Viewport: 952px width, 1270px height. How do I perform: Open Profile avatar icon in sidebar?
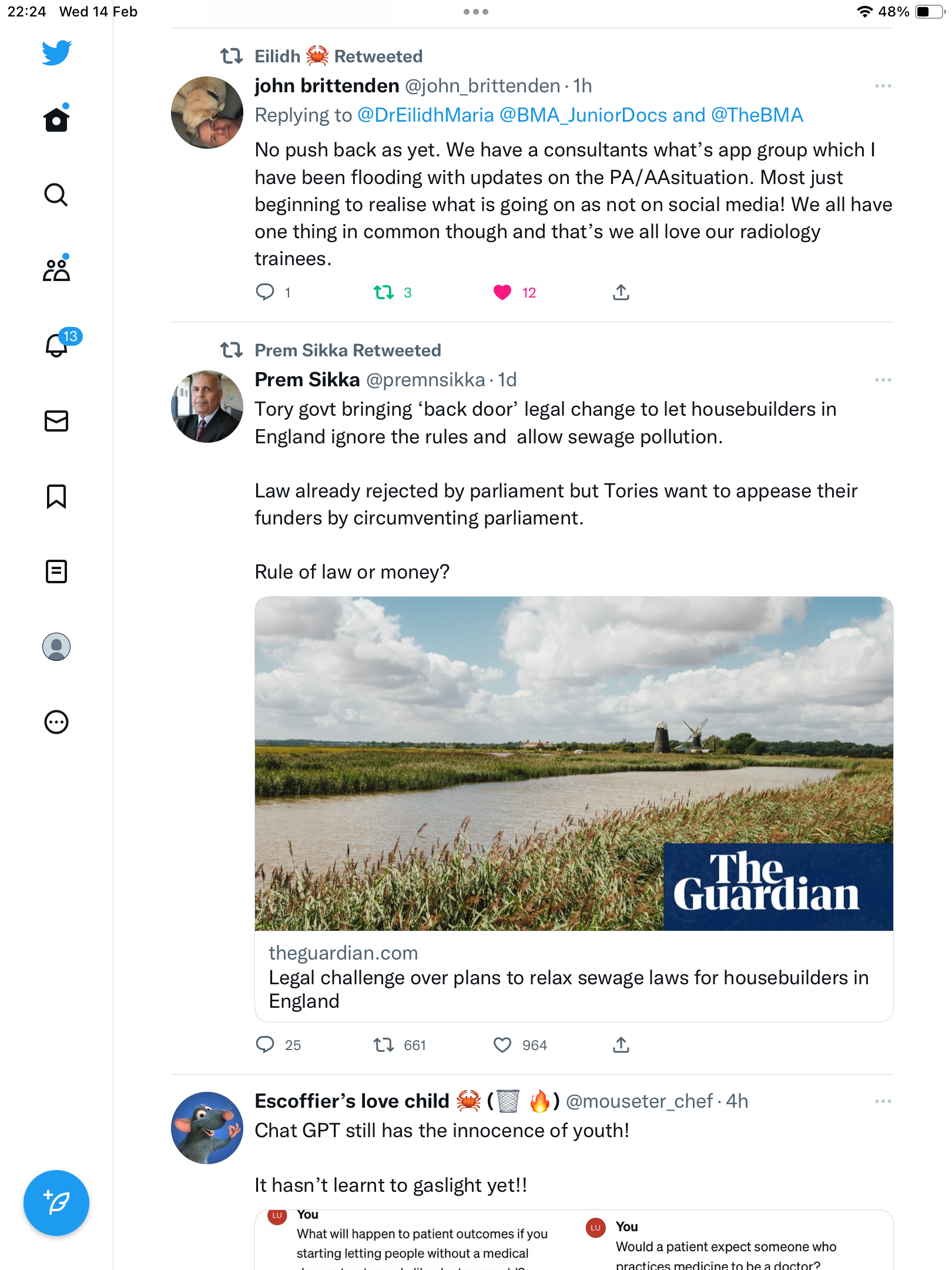coord(56,647)
